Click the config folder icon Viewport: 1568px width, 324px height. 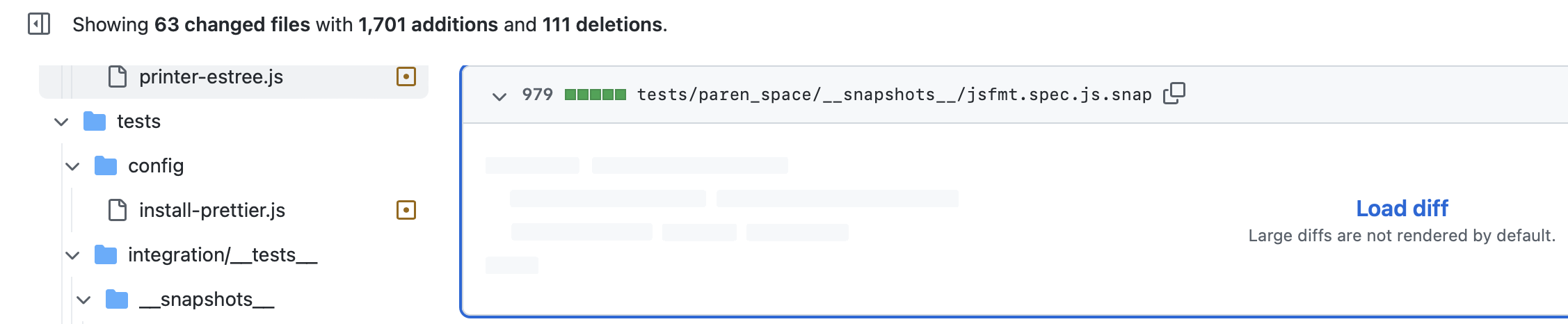[106, 166]
